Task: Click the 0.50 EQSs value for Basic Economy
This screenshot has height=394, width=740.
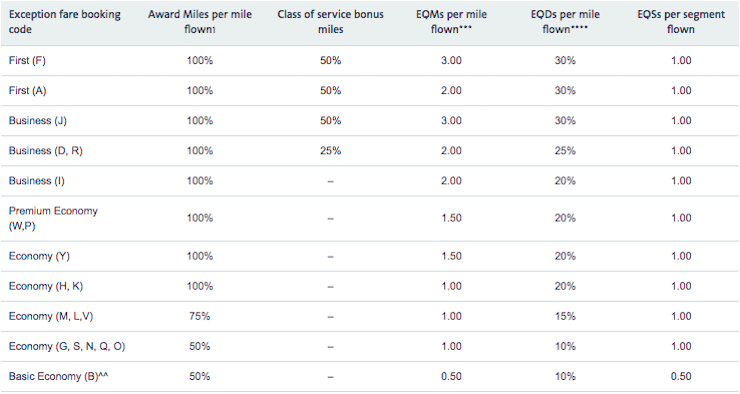Action: [681, 377]
